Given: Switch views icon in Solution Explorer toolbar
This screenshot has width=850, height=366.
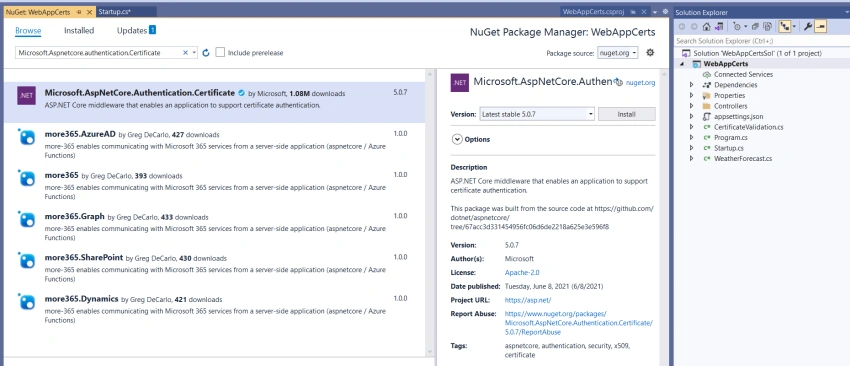Looking at the screenshot, I should tap(719, 26).
